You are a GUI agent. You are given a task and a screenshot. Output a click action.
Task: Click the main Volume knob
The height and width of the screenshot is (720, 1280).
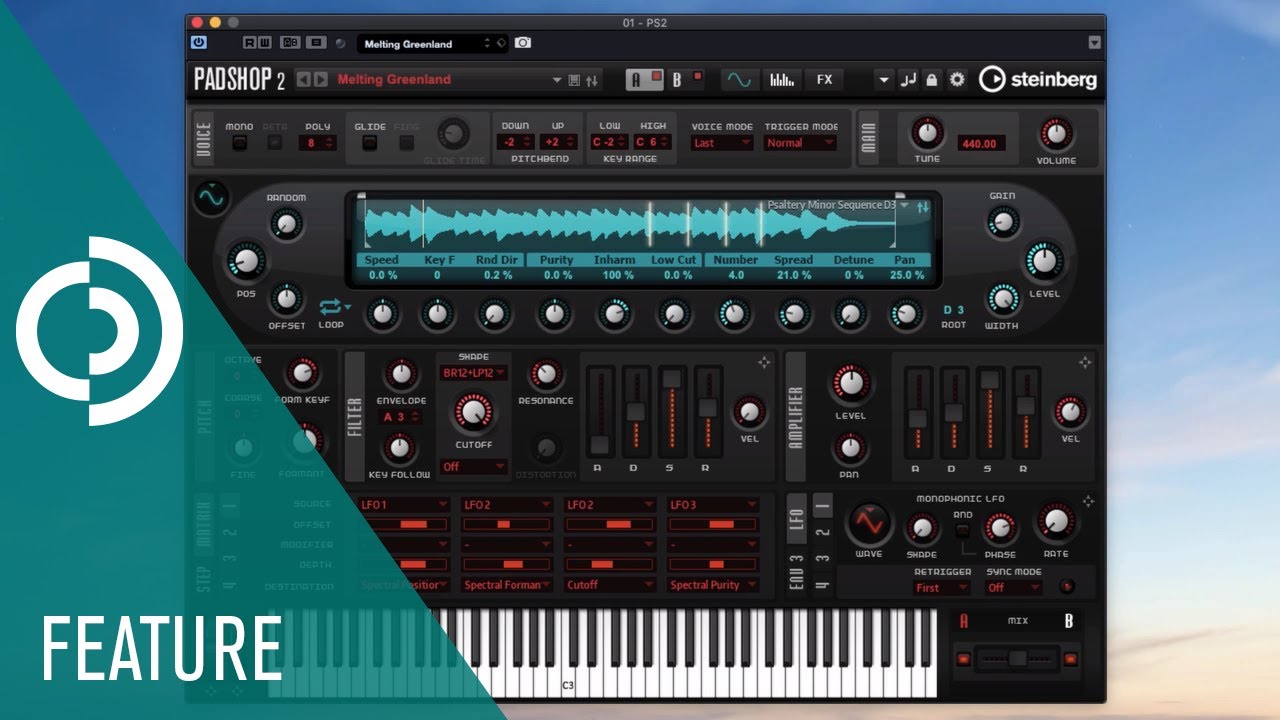click(1055, 133)
